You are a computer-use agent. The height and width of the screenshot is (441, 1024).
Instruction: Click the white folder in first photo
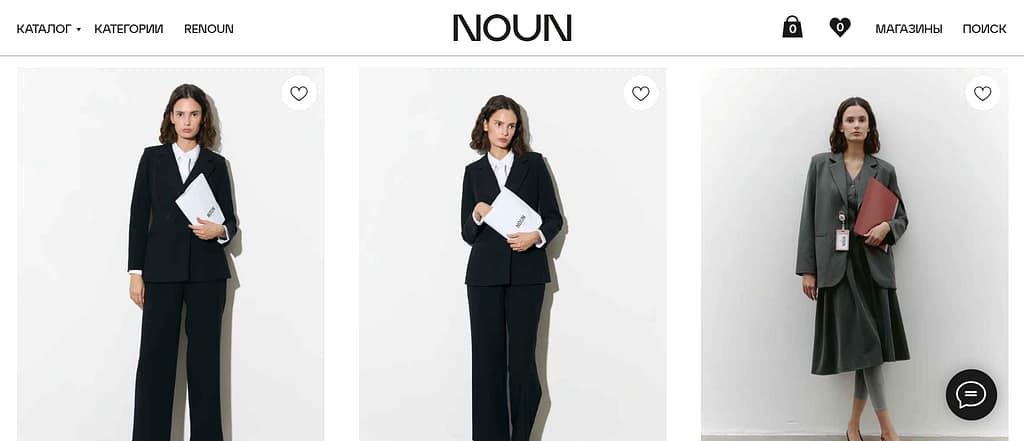coord(200,200)
